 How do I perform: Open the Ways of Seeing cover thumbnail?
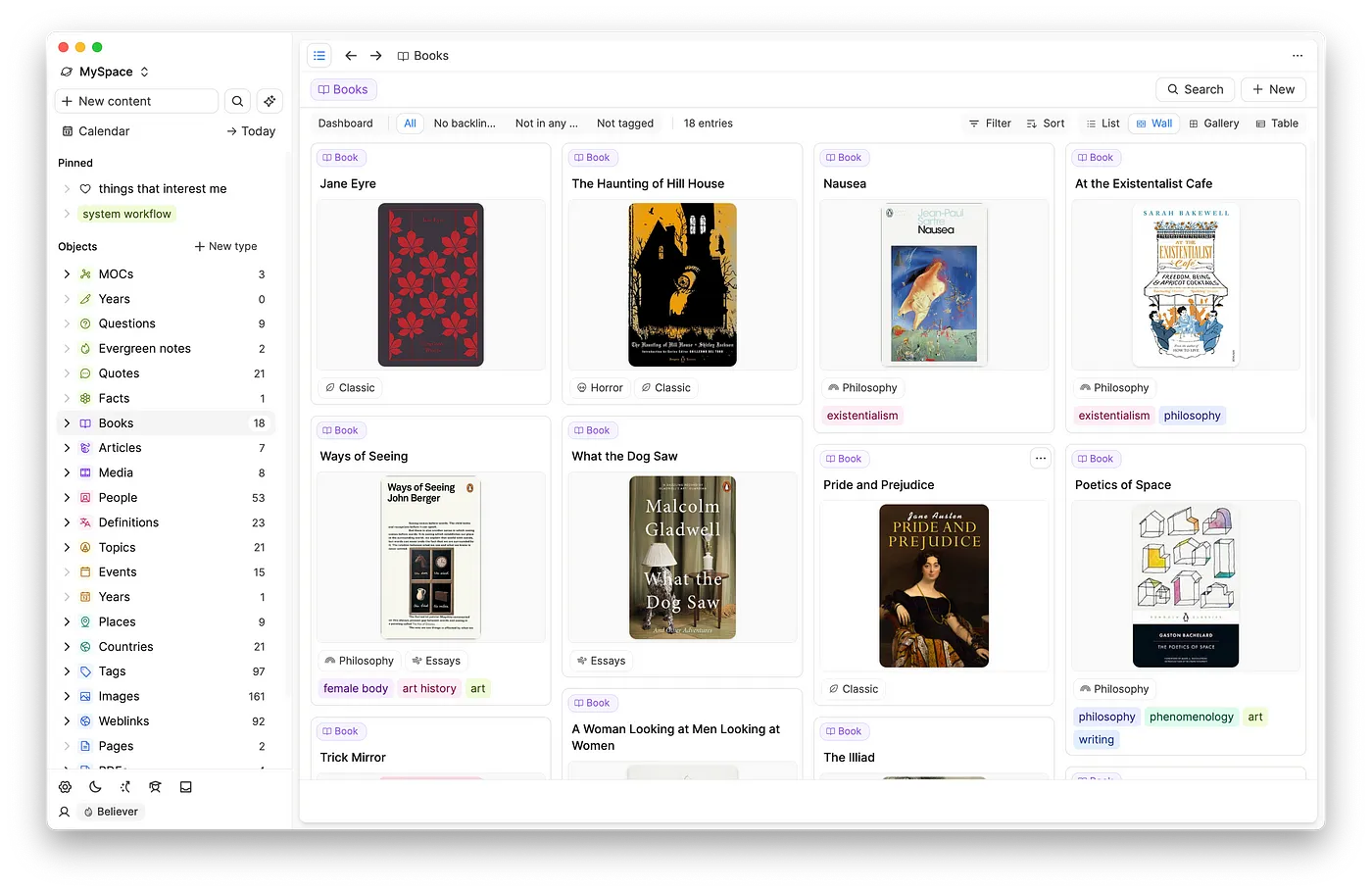[431, 559]
